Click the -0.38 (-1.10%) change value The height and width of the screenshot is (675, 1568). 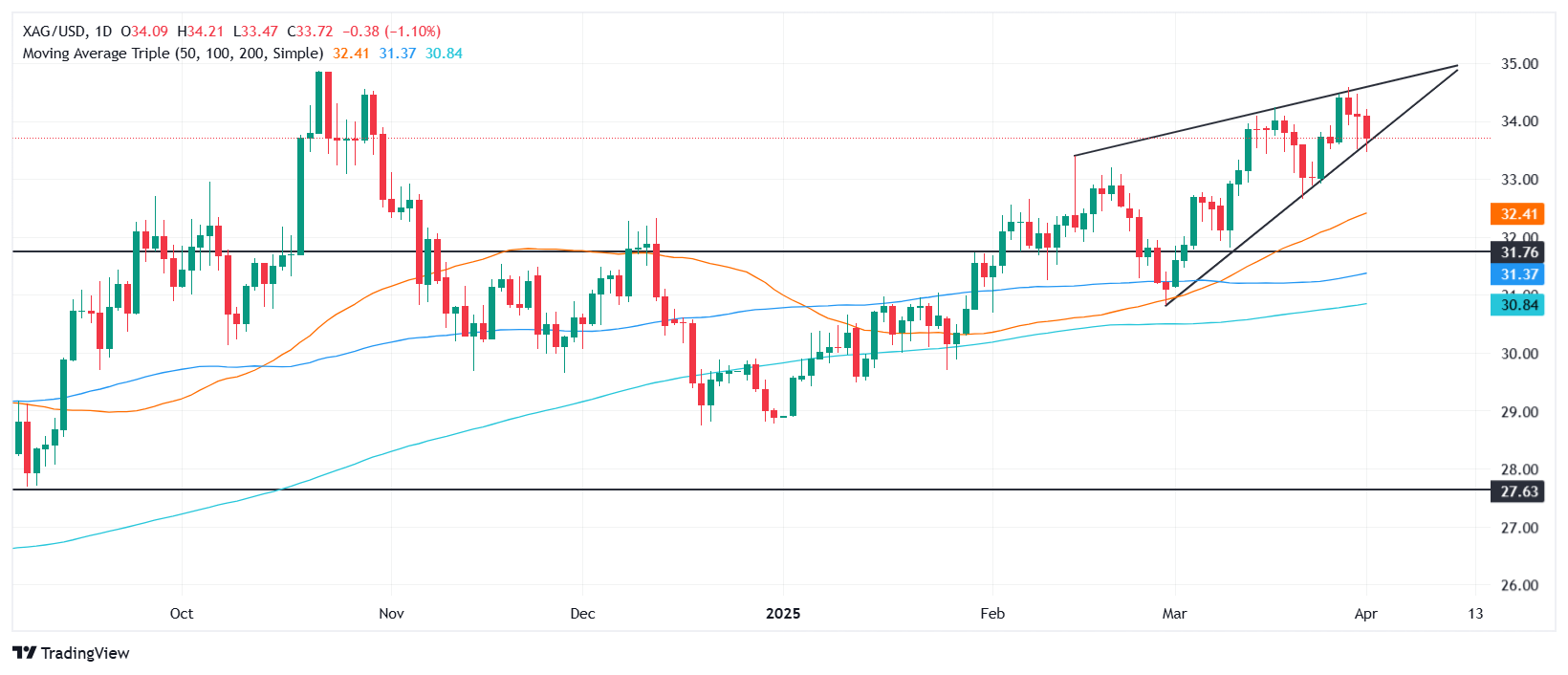coord(392,32)
